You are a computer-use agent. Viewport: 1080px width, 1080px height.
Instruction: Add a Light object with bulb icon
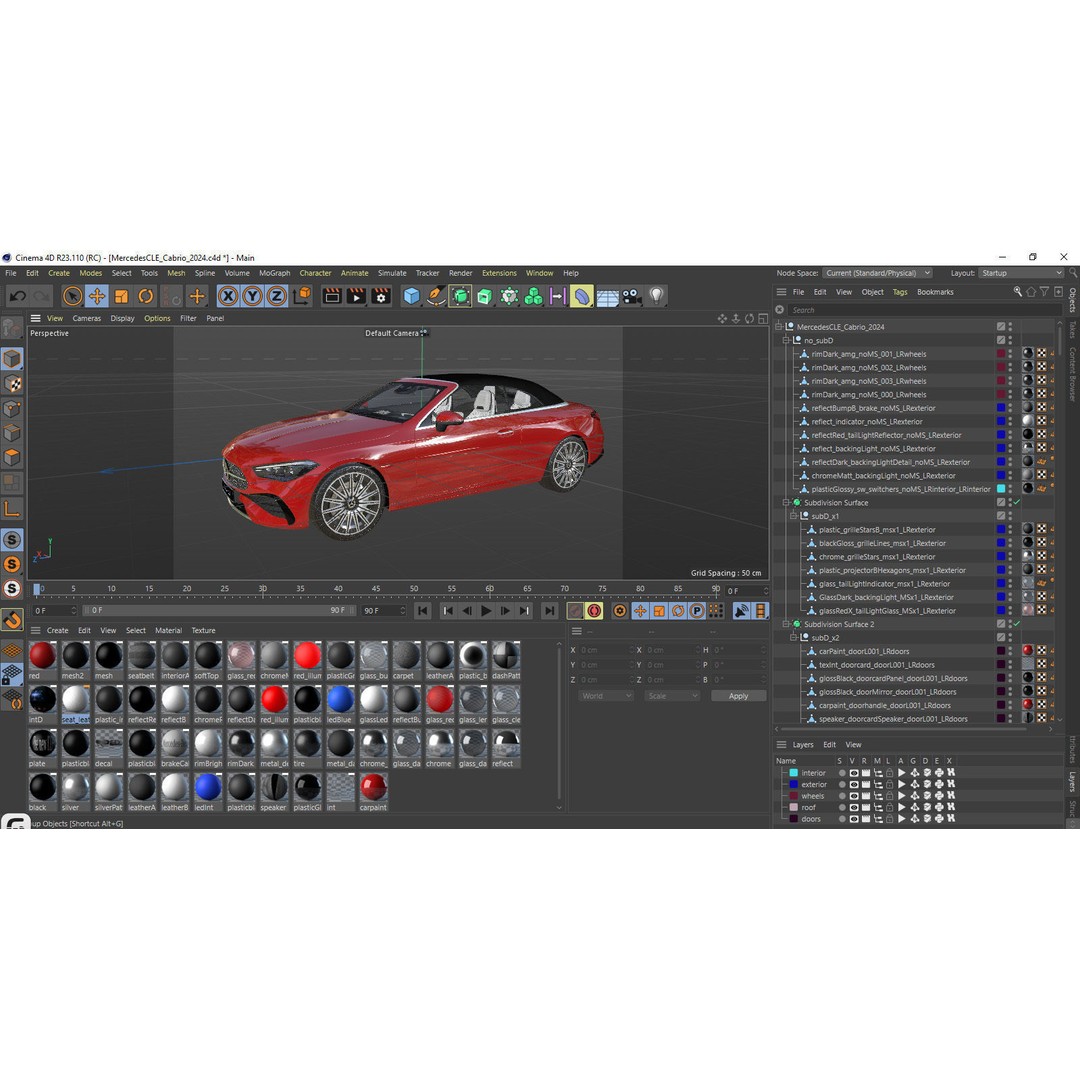(656, 296)
